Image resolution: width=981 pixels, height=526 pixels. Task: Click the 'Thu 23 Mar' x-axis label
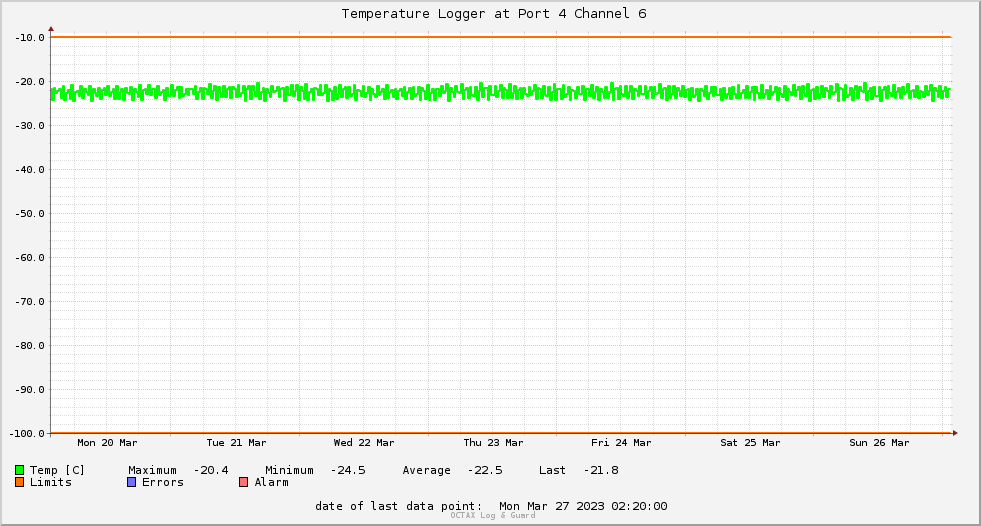point(493,443)
